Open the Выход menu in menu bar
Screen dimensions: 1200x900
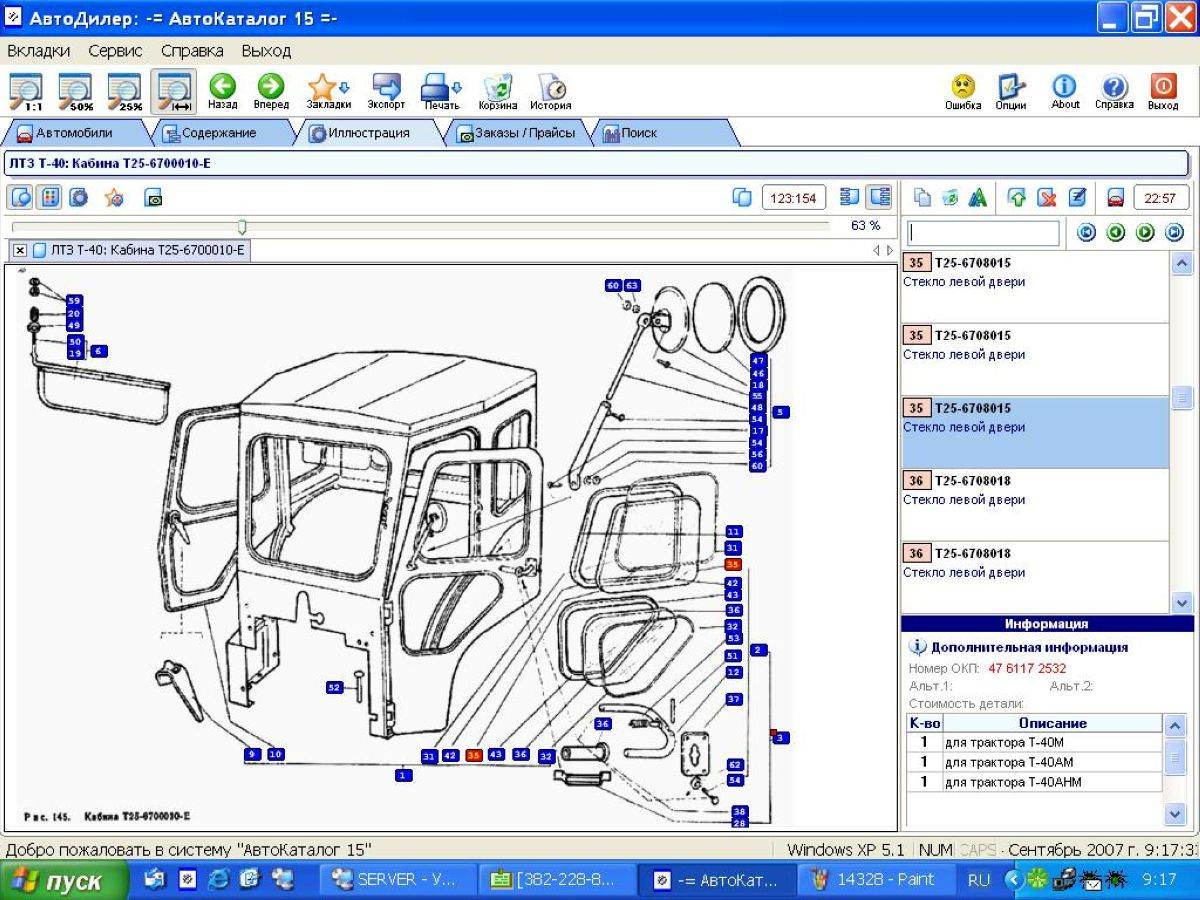click(266, 50)
